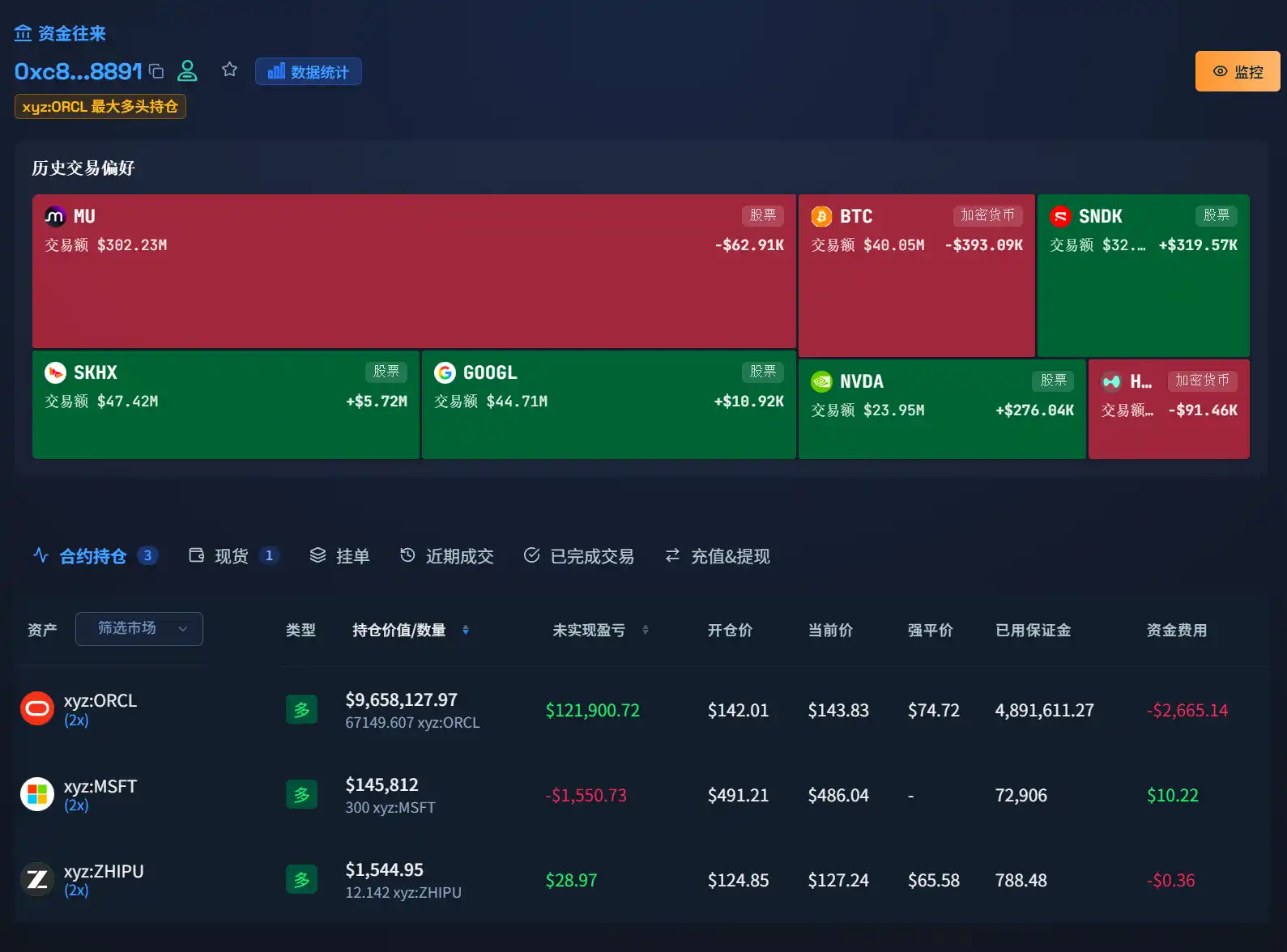Click the MU logo icon

(x=55, y=216)
